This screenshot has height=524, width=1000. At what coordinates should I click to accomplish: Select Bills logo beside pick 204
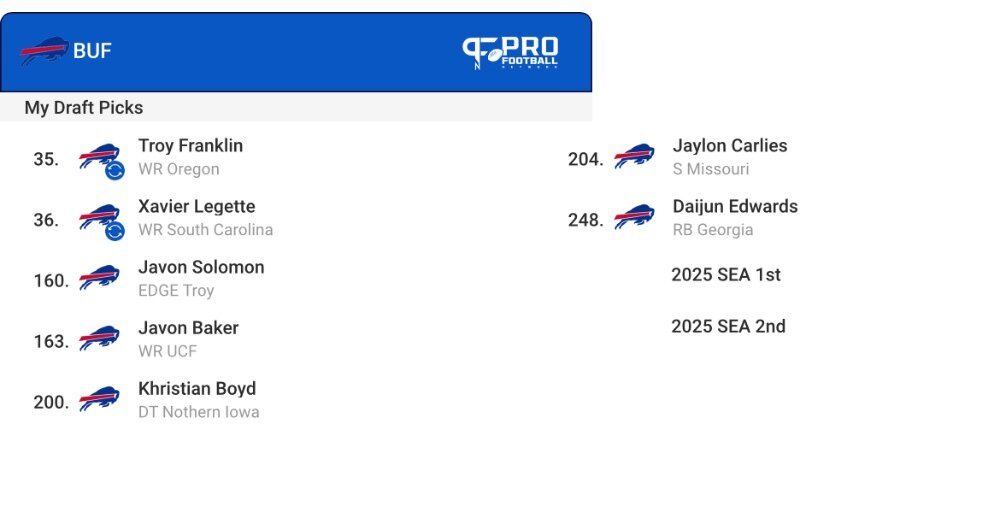click(634, 156)
